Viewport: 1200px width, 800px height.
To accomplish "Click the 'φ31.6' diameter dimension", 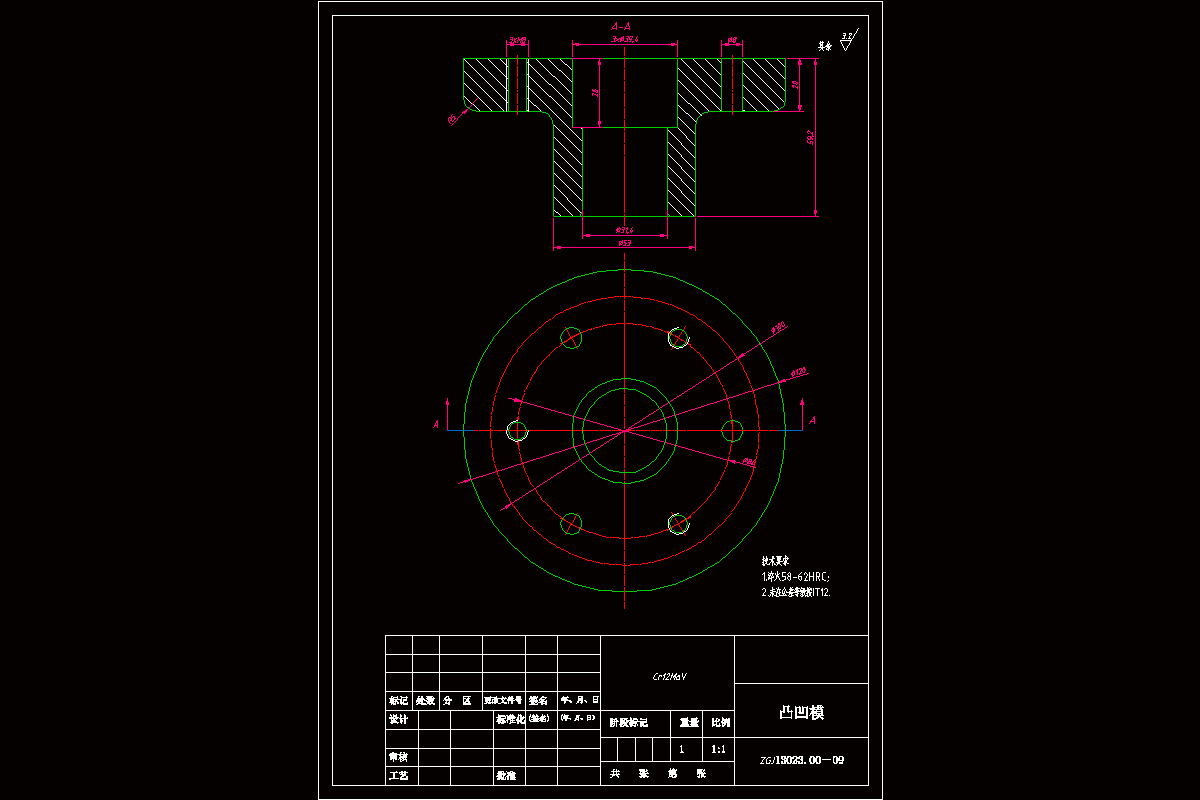I will click(624, 230).
